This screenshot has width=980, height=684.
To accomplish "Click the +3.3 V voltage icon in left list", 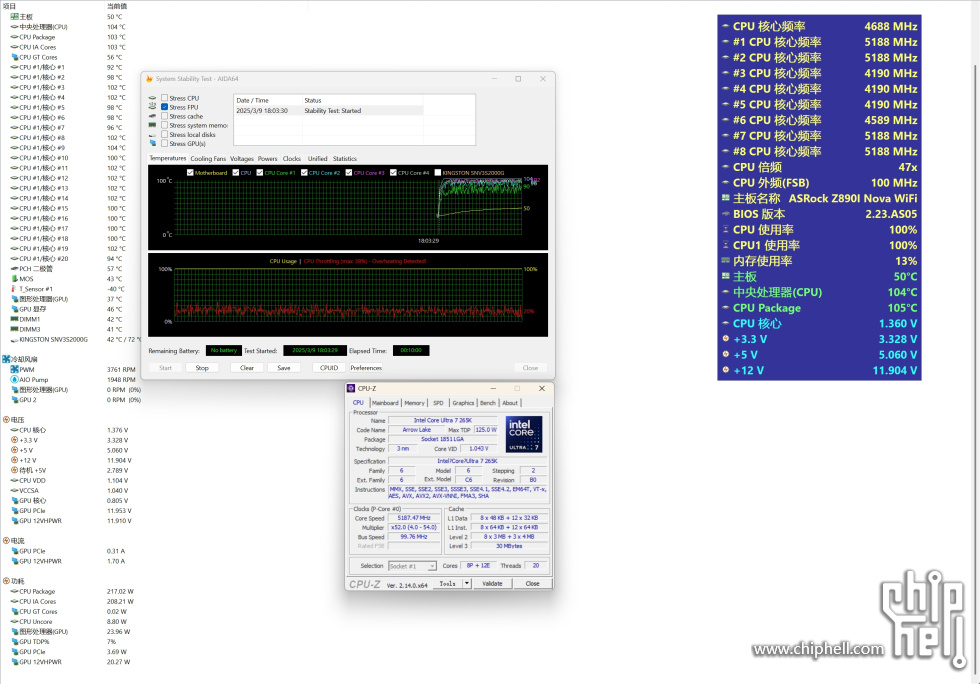I will pyautogui.click(x=14, y=440).
